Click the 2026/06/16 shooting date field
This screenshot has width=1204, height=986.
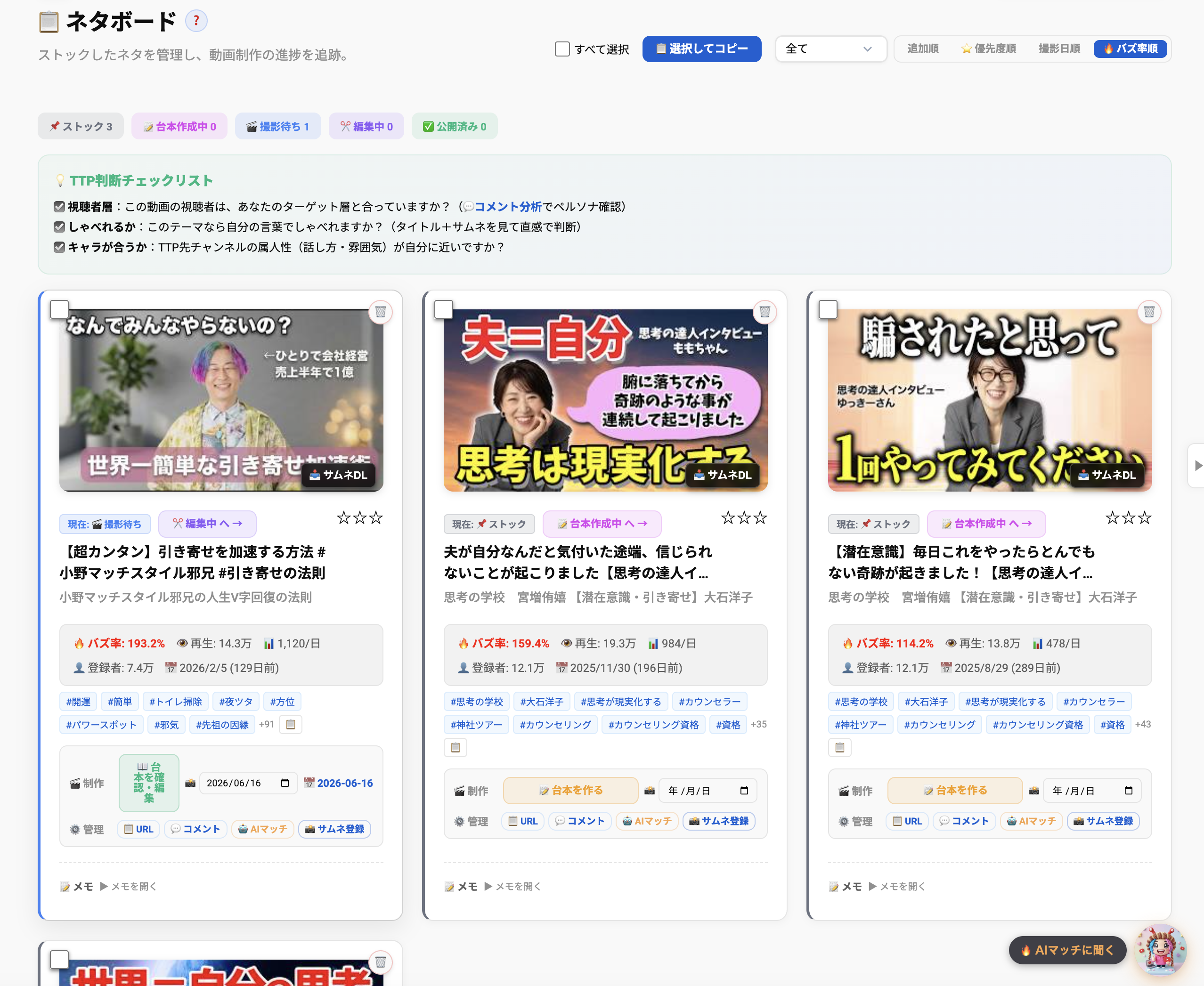point(248,783)
